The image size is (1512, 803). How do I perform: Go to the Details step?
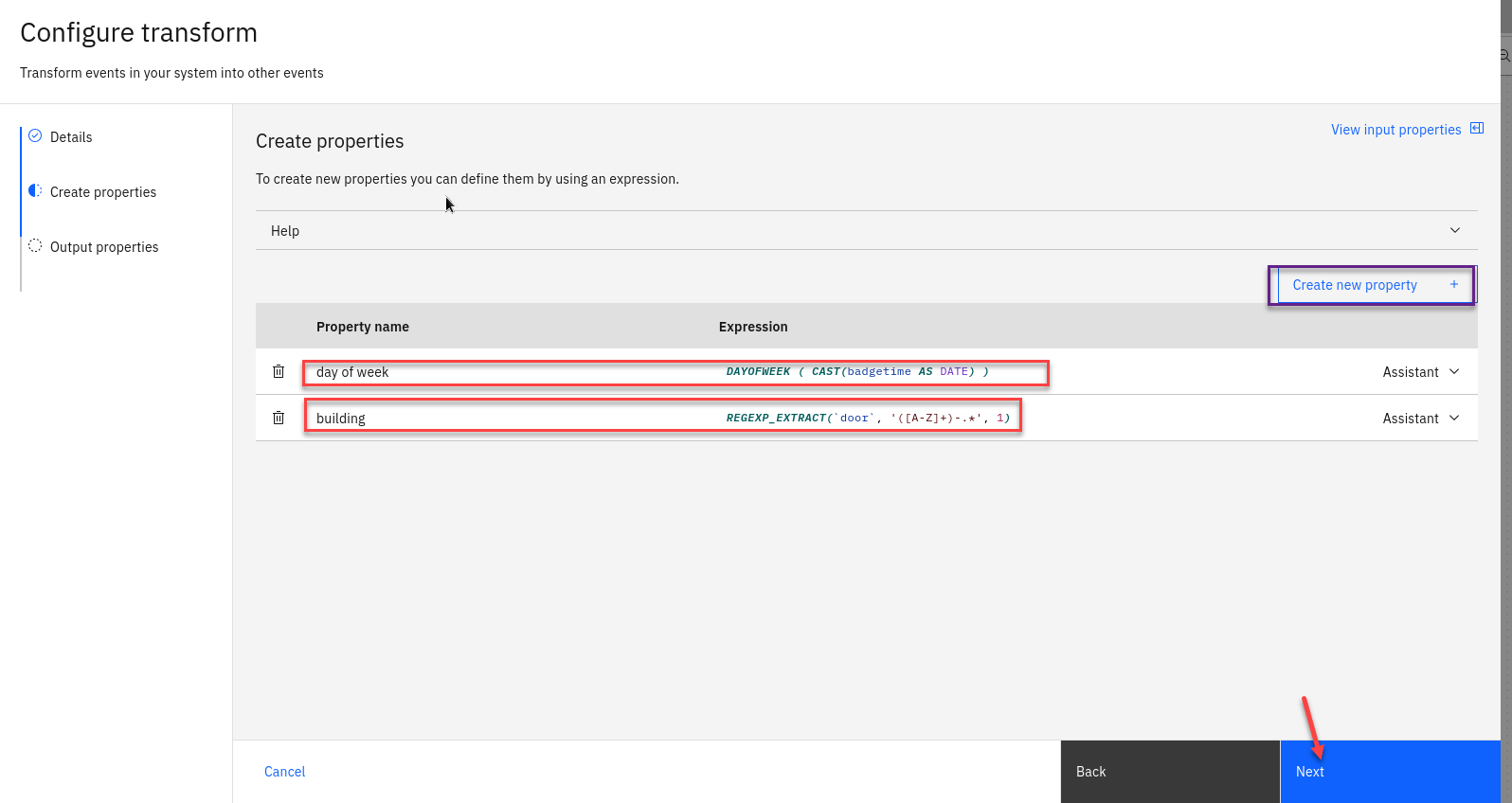pos(71,137)
